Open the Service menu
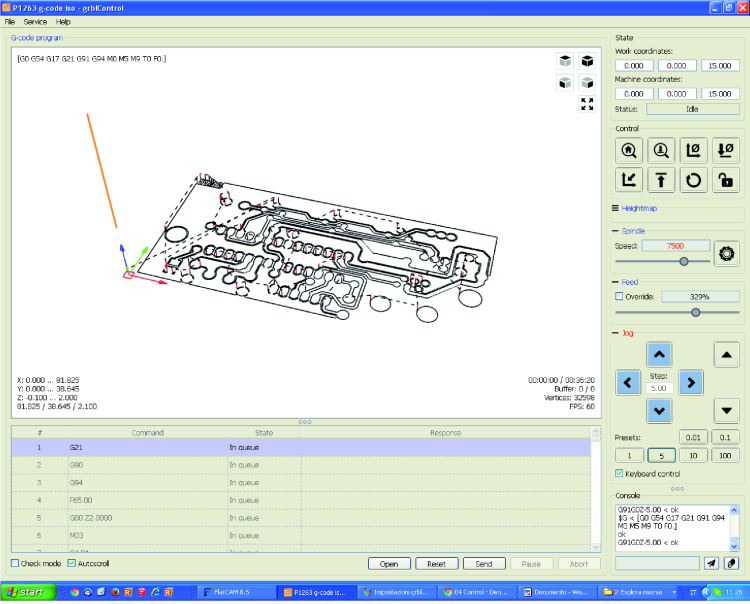This screenshot has height=604, width=750. click(35, 22)
